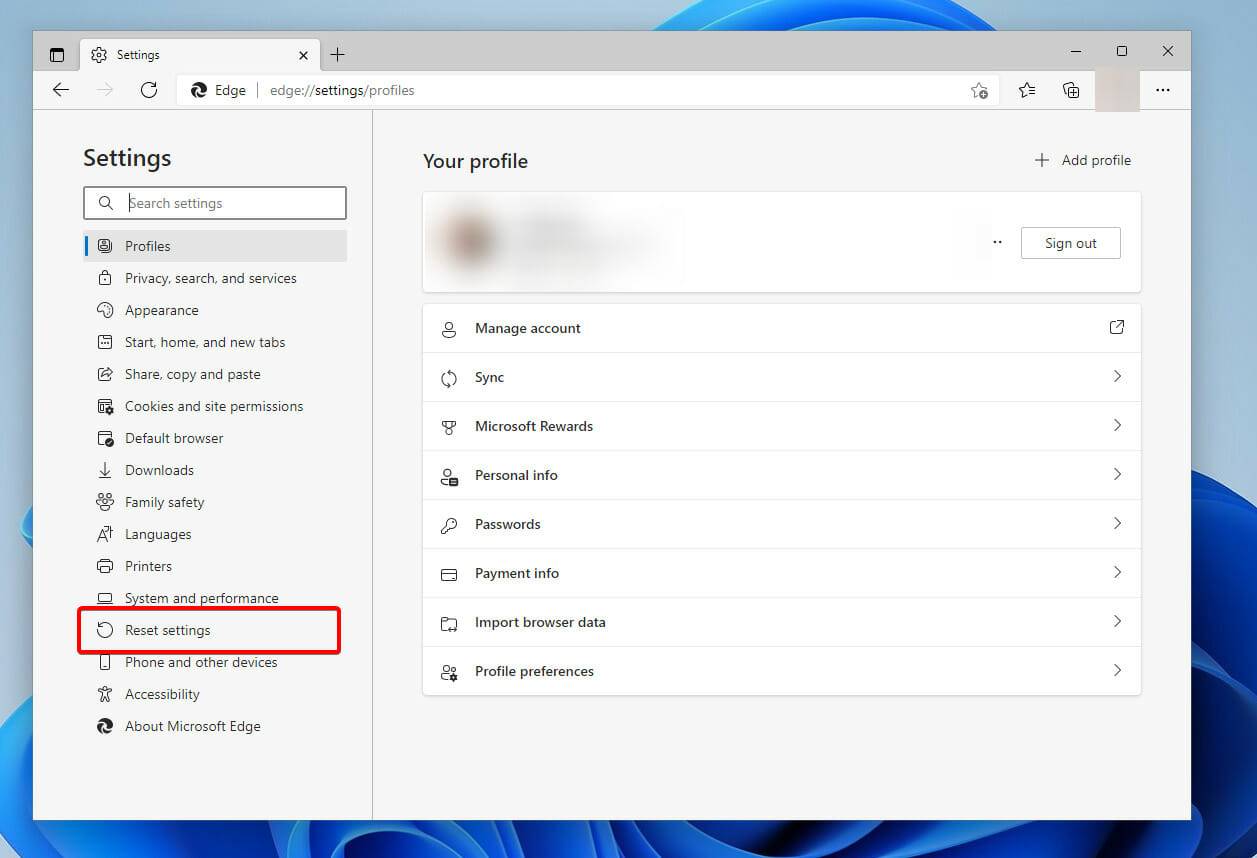Select Profiles in settings sidebar
This screenshot has height=858, width=1257.
[x=215, y=246]
